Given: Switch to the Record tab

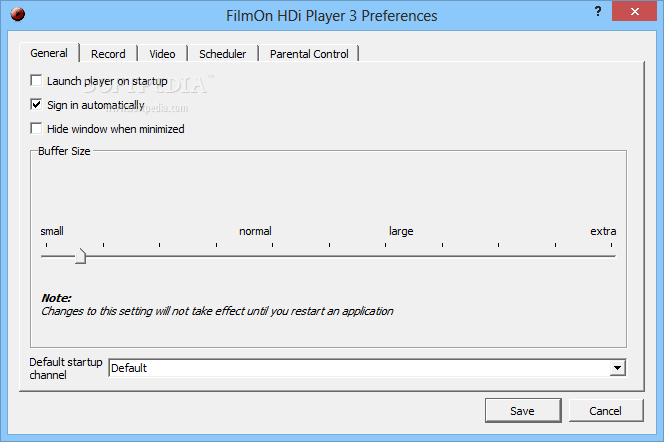Looking at the screenshot, I should (x=108, y=54).
